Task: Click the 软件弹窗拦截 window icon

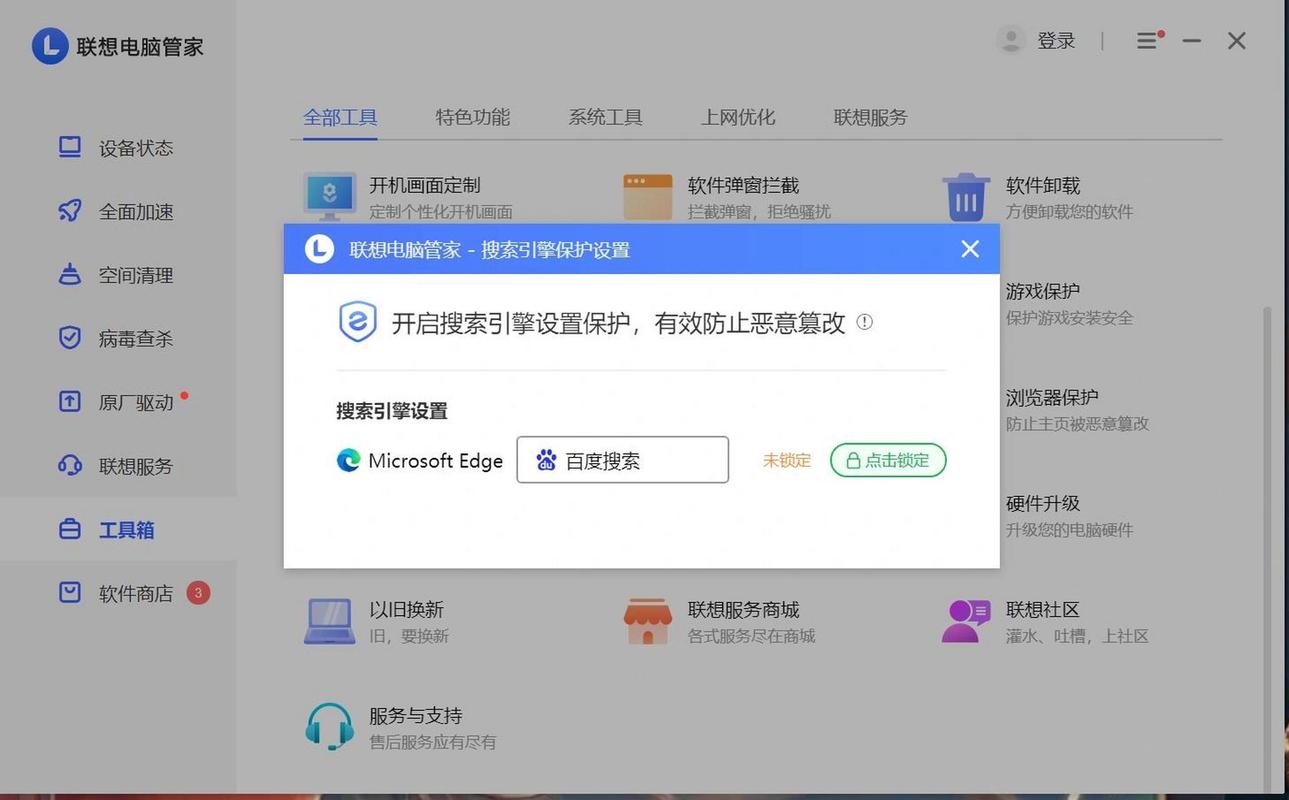Action: pos(647,196)
